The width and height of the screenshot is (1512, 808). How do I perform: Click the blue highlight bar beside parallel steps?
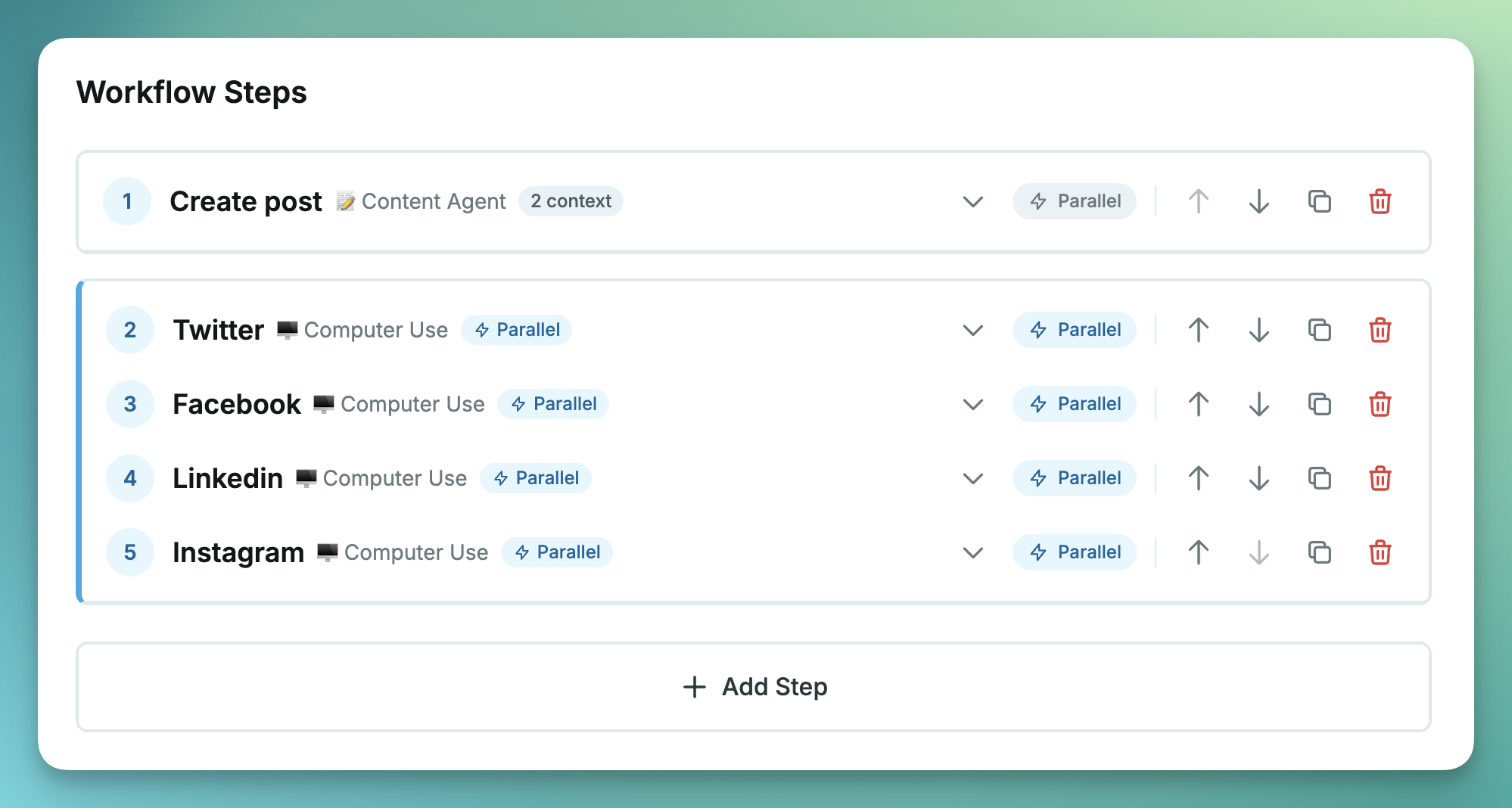click(x=79, y=440)
